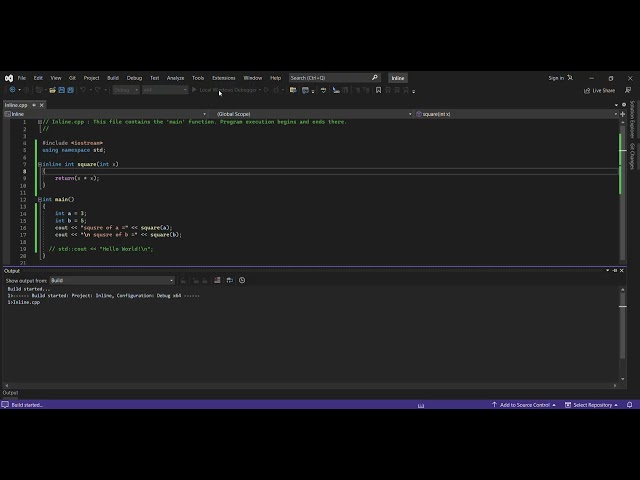
Task: Click the account icon beside Sign in
Action: (x=570, y=78)
